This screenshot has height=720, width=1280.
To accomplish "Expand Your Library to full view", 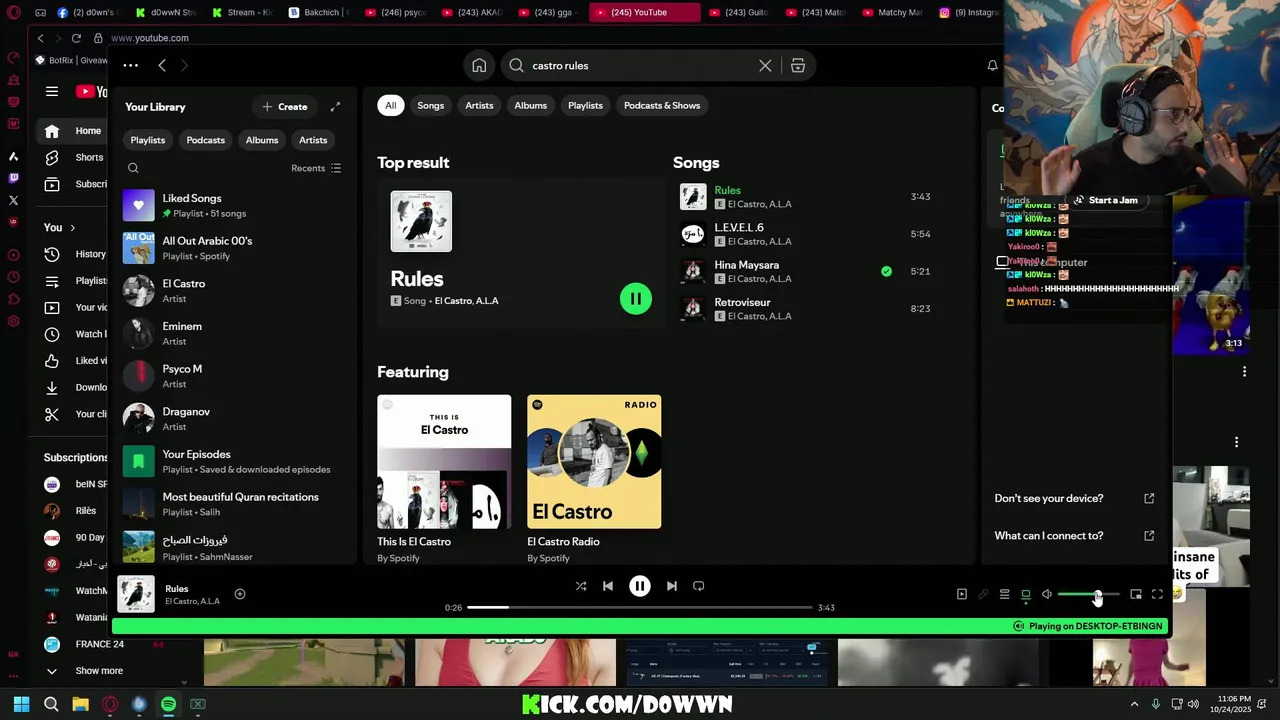I will pyautogui.click(x=335, y=106).
